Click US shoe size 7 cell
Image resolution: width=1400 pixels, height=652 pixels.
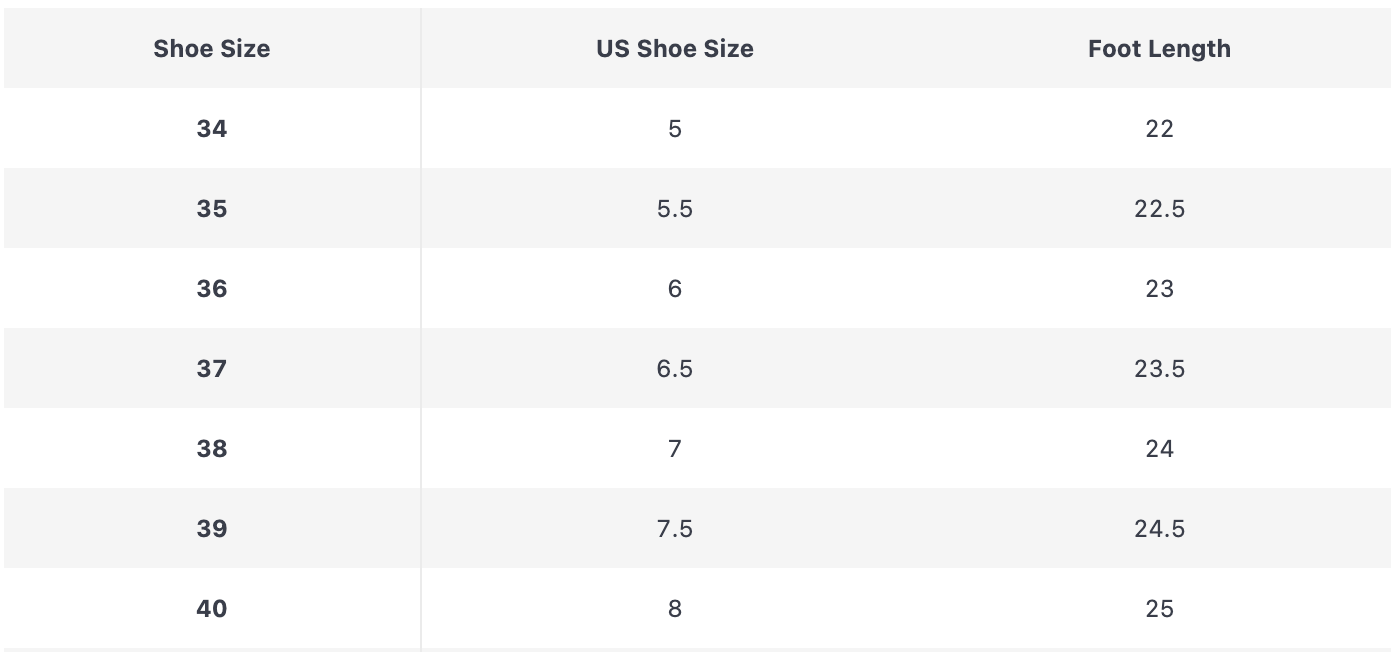tap(675, 448)
